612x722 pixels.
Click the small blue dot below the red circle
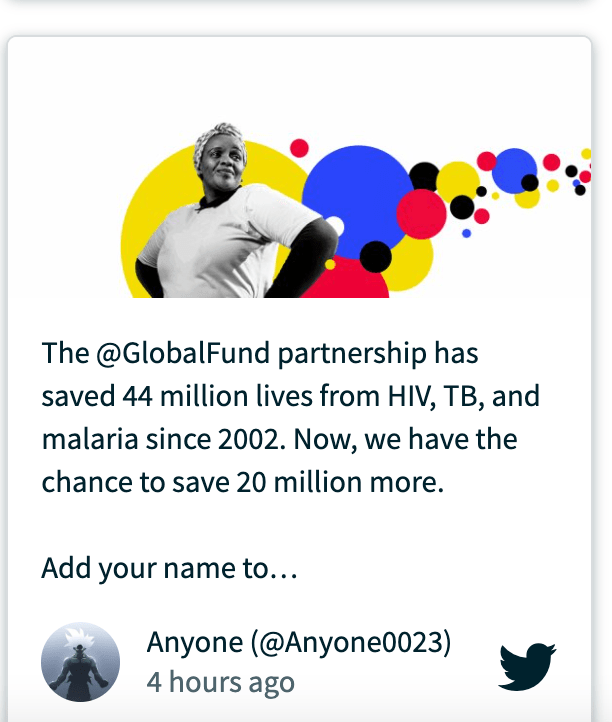(x=466, y=233)
